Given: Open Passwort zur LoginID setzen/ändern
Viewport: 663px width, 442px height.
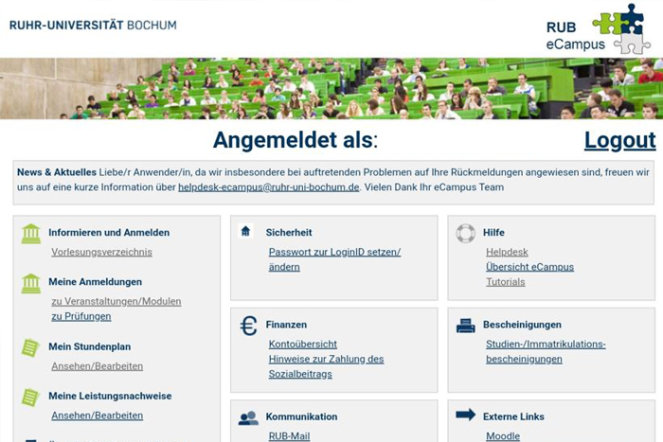Looking at the screenshot, I should point(334,259).
